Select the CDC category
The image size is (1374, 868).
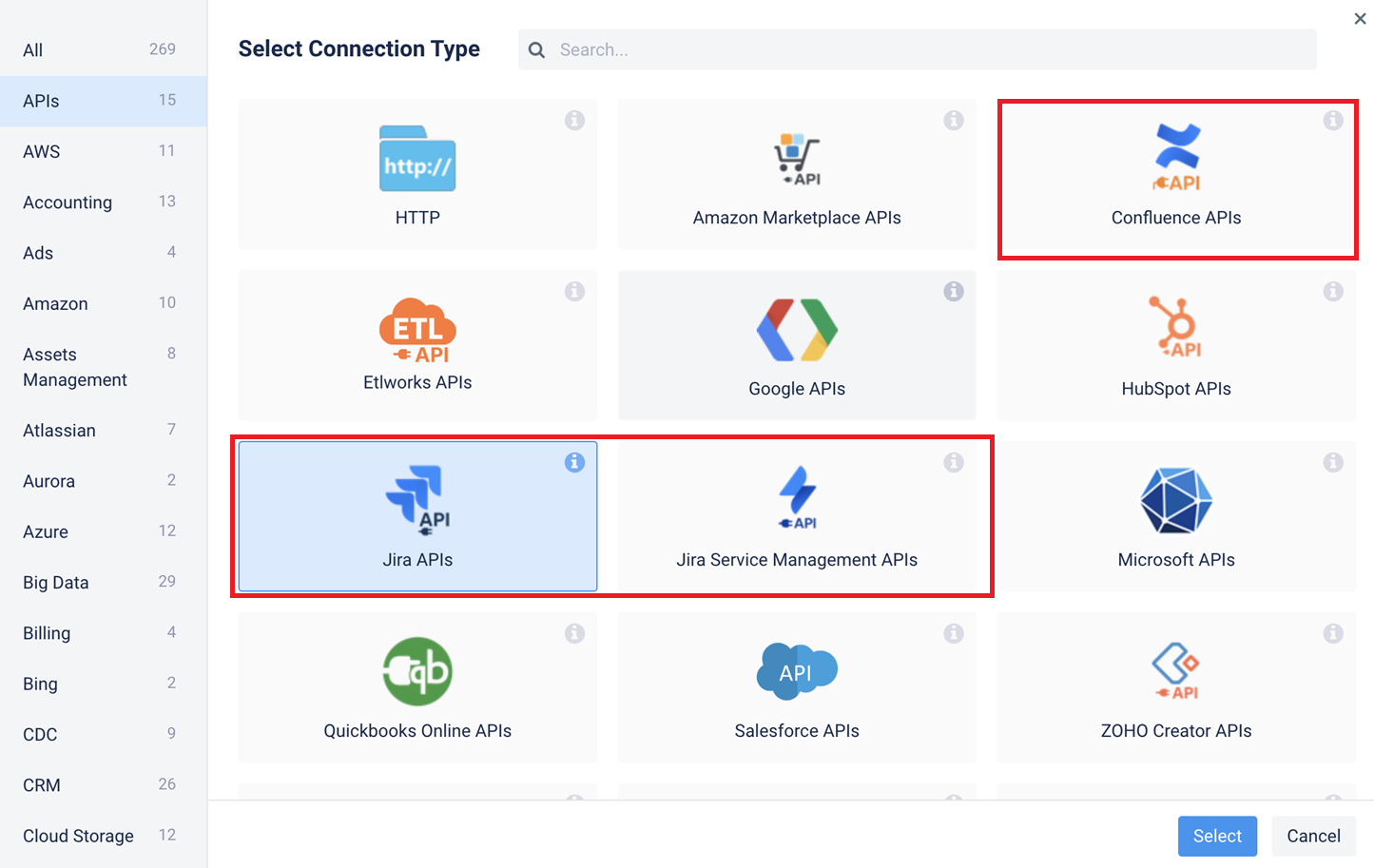click(x=103, y=734)
